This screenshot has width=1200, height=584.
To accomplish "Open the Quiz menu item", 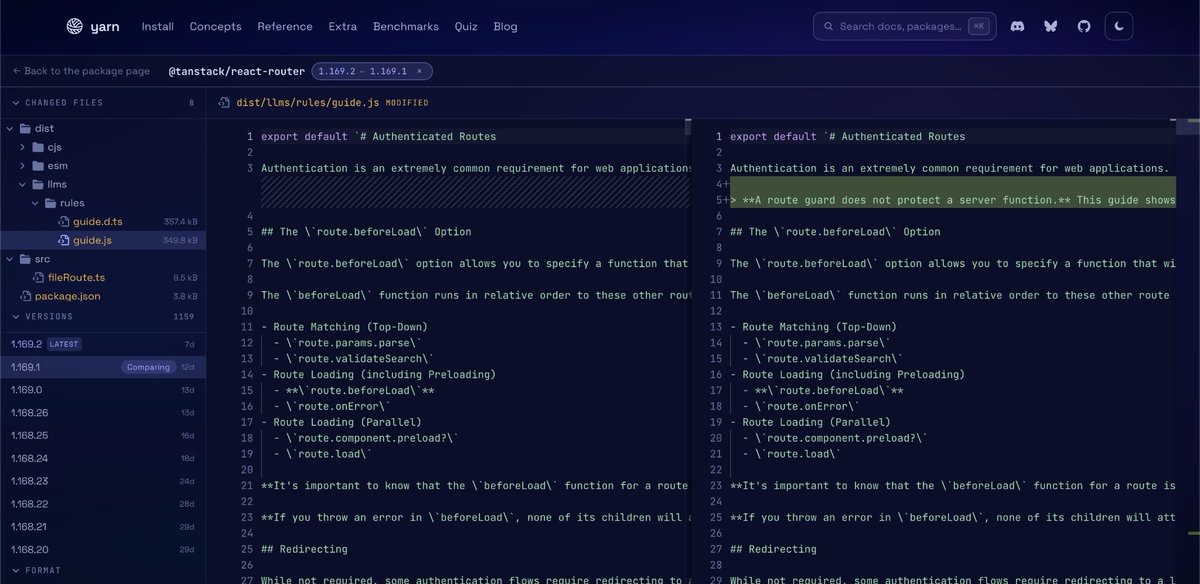I will click(x=466, y=27).
